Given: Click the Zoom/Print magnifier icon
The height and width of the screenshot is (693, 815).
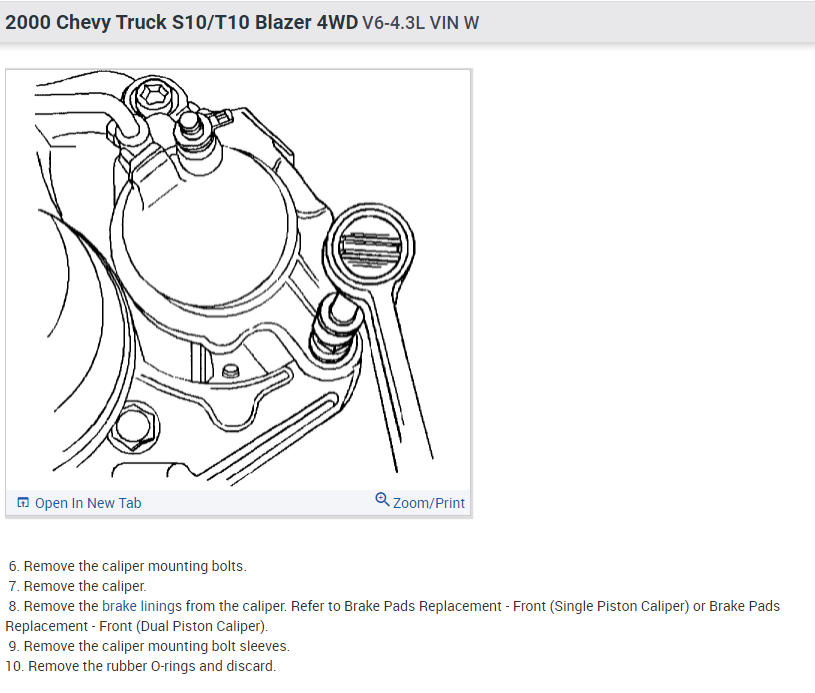Looking at the screenshot, I should tap(382, 500).
